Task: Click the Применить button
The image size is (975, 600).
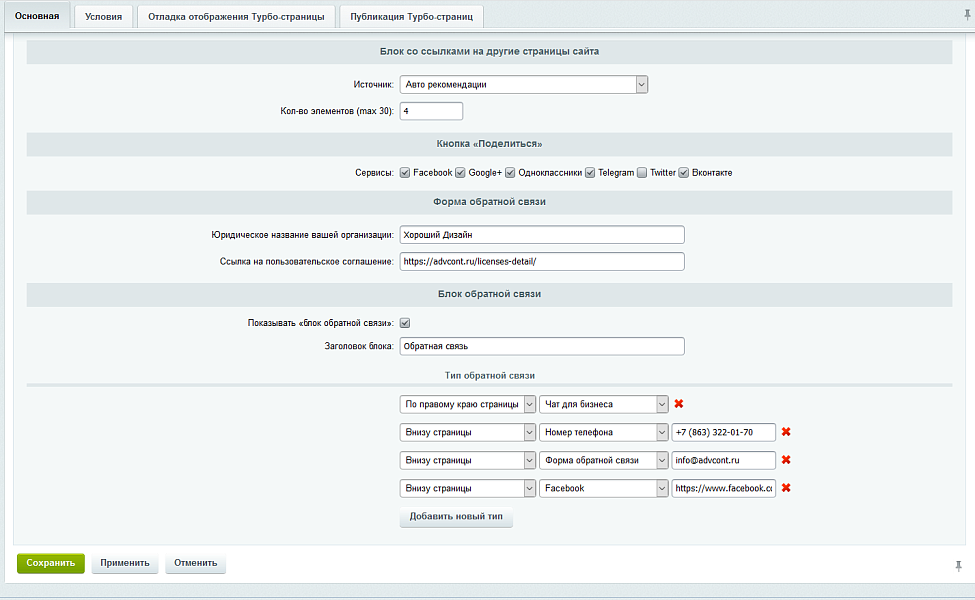Action: pos(125,563)
